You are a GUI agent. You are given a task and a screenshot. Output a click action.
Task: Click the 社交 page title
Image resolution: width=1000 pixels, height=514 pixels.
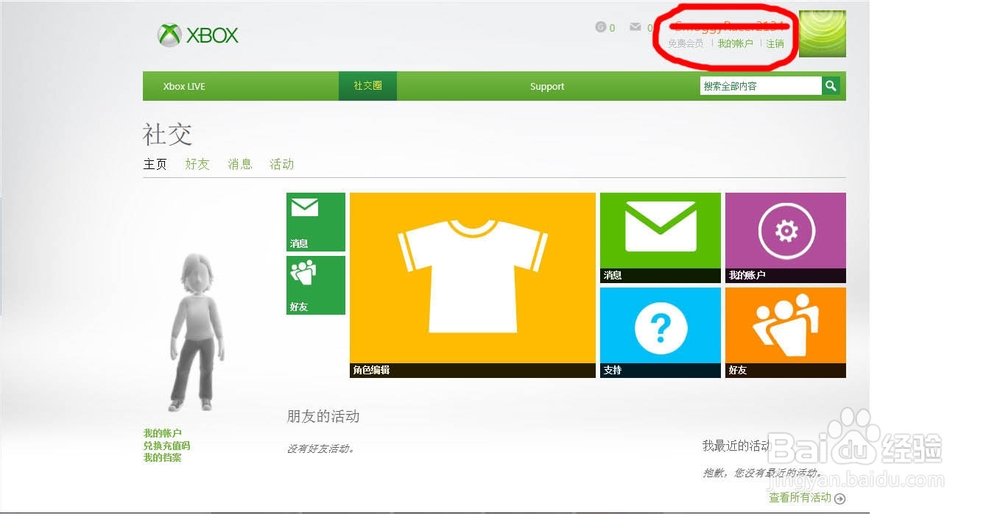[167, 135]
